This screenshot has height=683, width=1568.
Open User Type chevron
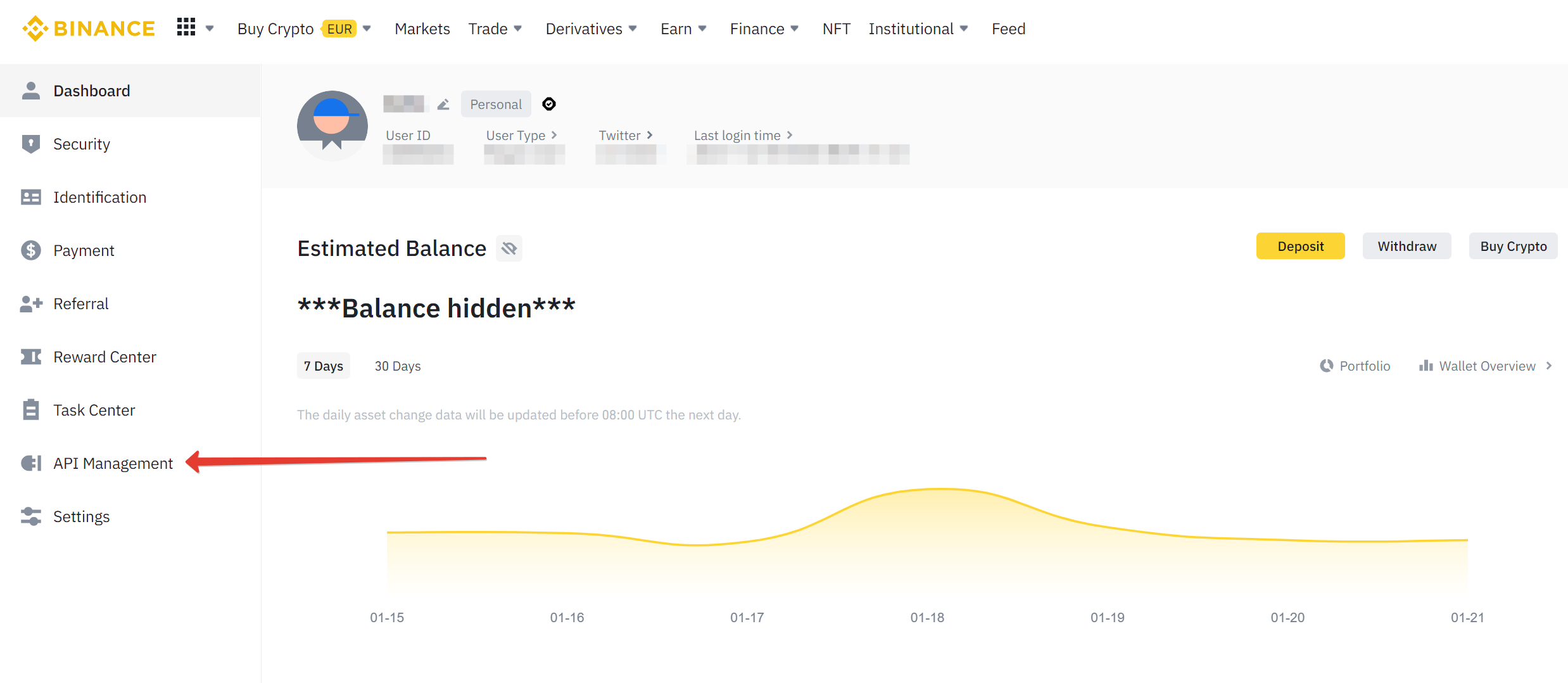[x=554, y=135]
